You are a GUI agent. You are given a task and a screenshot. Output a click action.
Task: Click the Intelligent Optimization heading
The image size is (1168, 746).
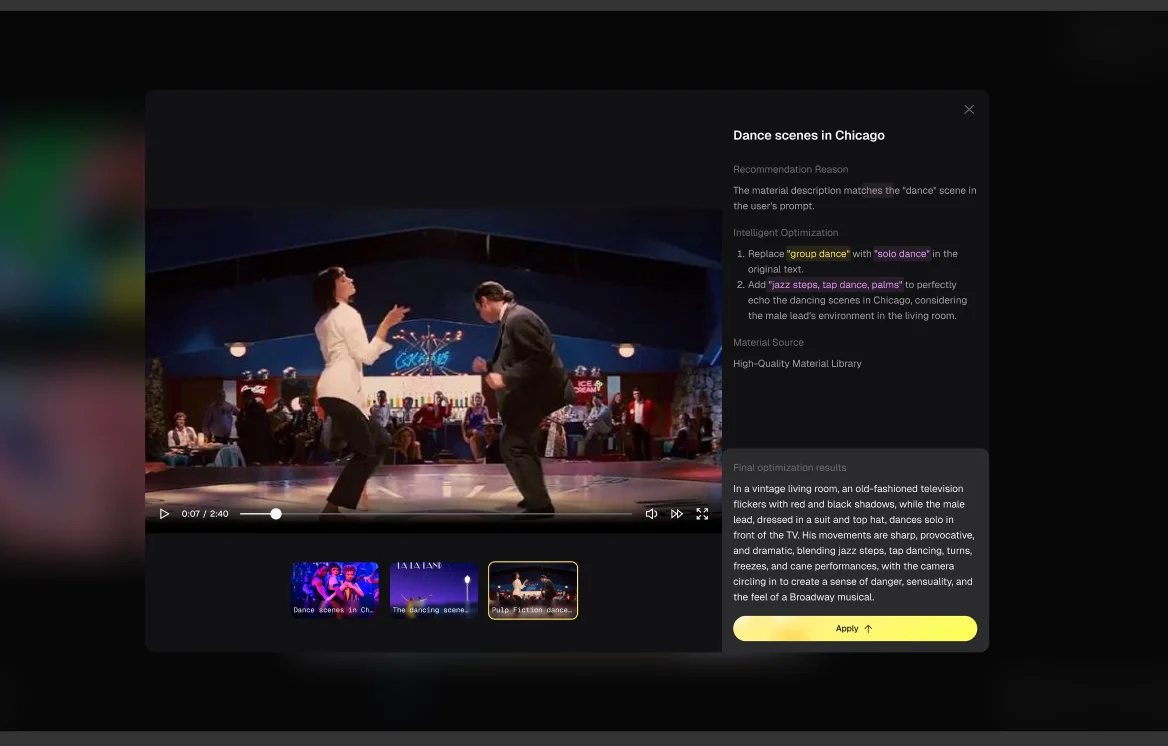tap(785, 233)
